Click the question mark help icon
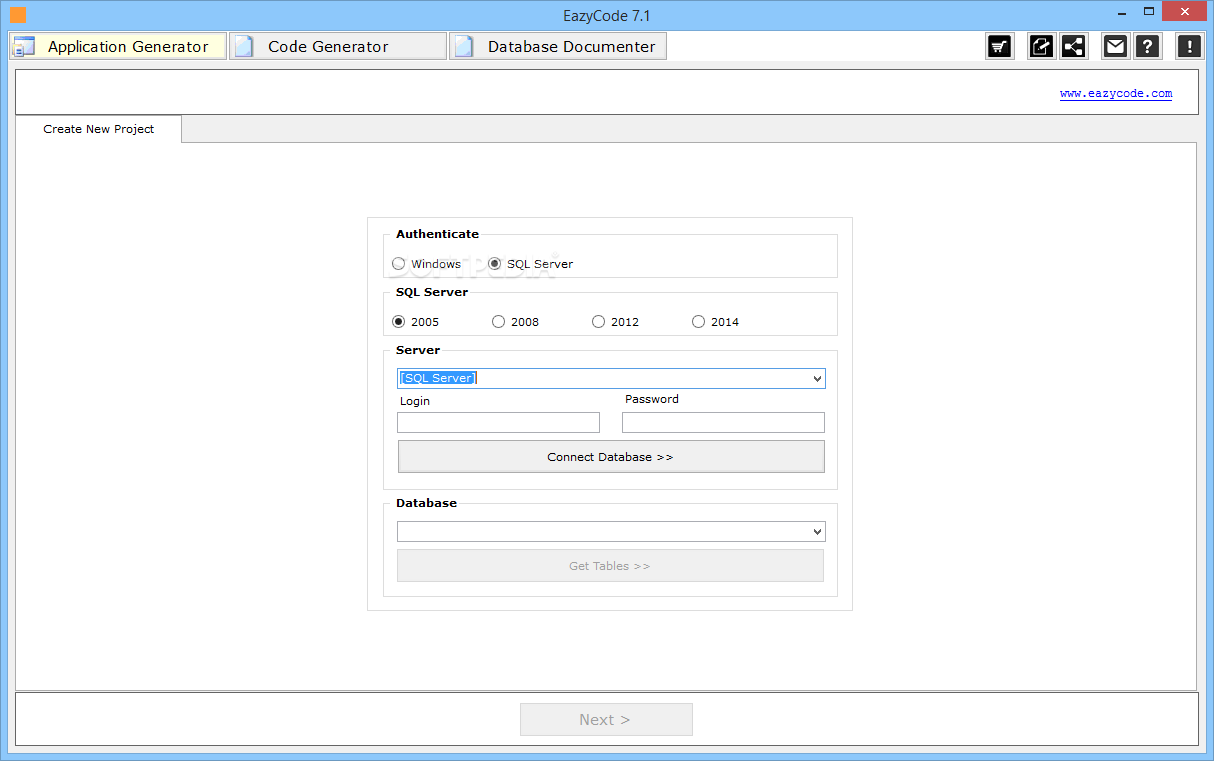 pos(1148,46)
